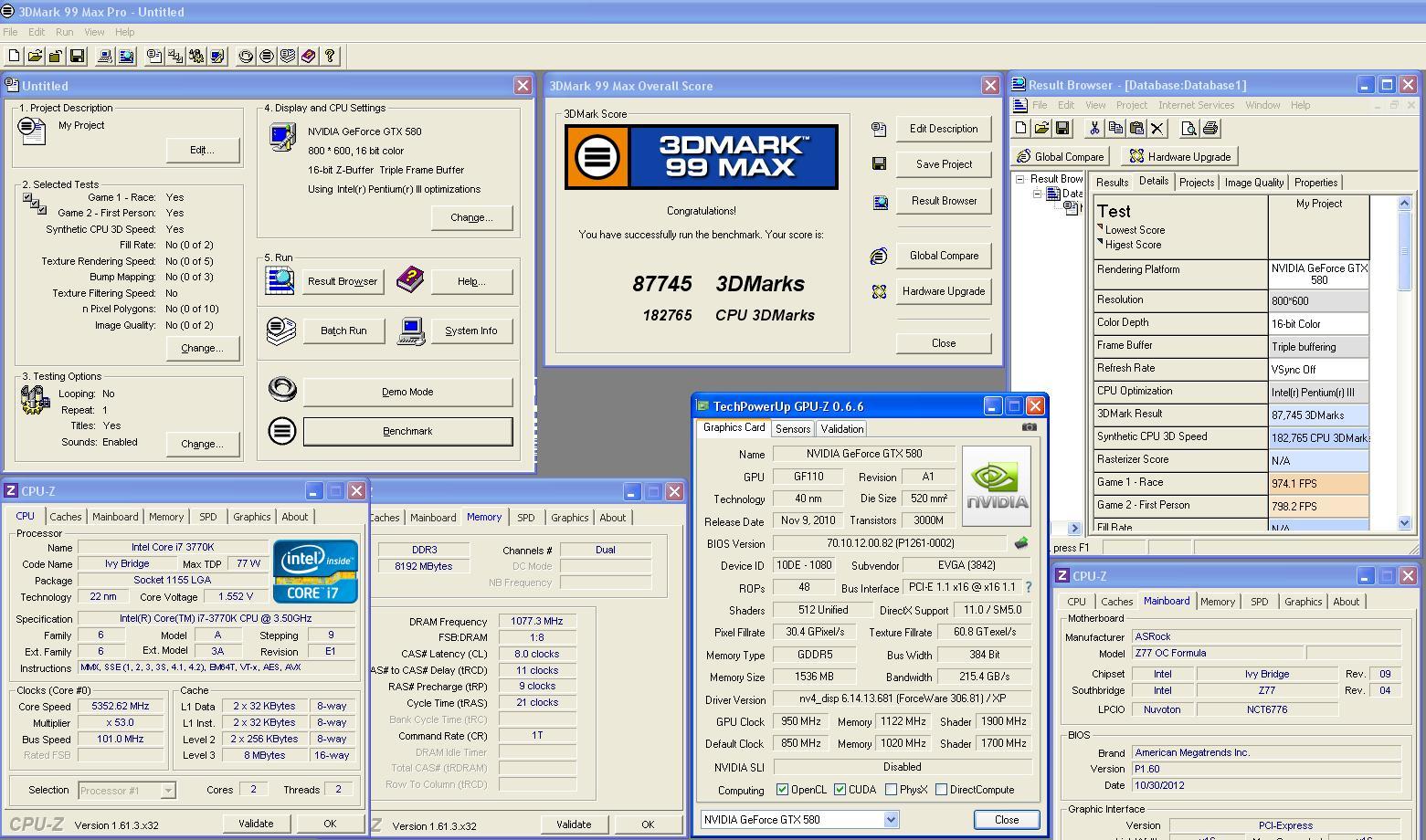Click Print icon in Result Browser toolbar
The width and height of the screenshot is (1426, 840).
click(x=1210, y=129)
